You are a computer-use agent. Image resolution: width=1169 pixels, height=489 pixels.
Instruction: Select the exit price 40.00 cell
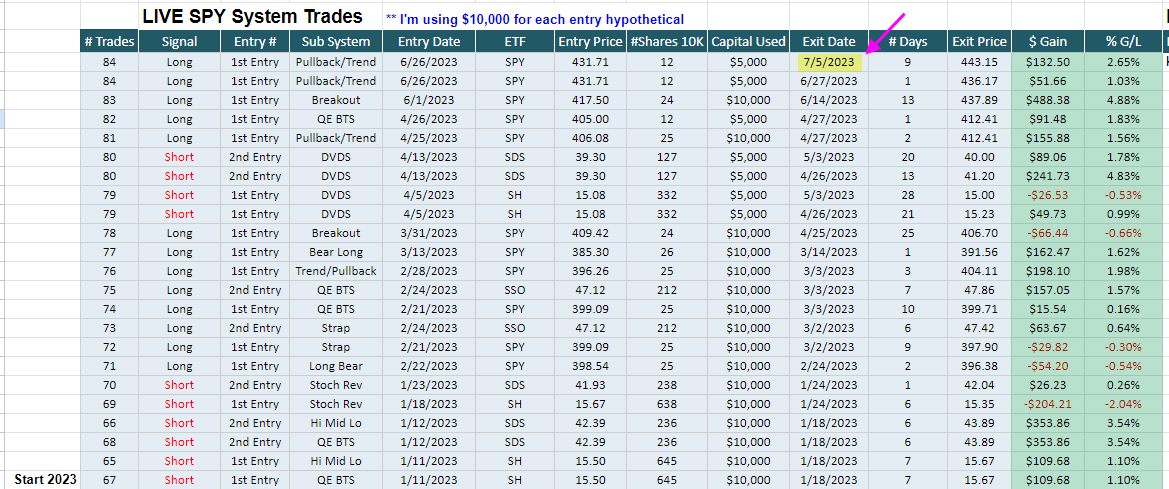979,157
